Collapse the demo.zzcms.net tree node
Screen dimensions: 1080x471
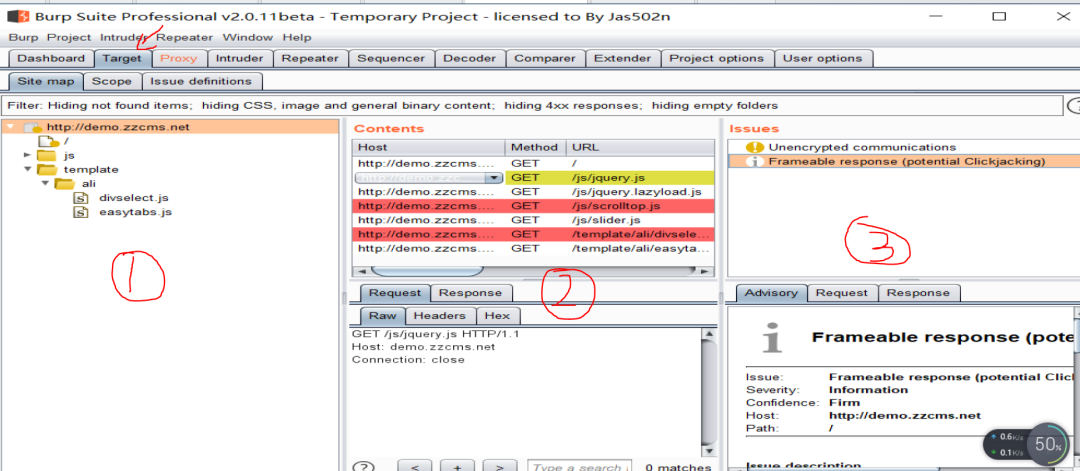(x=10, y=127)
